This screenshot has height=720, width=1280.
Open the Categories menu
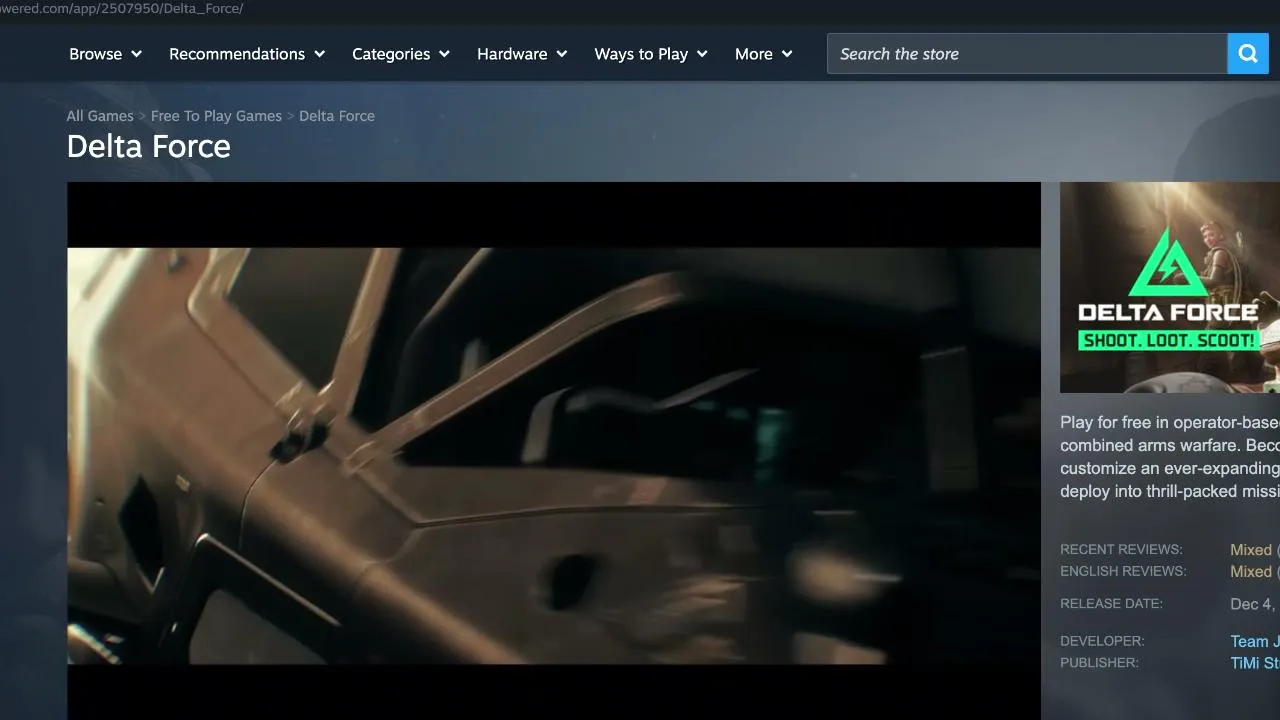tap(401, 54)
